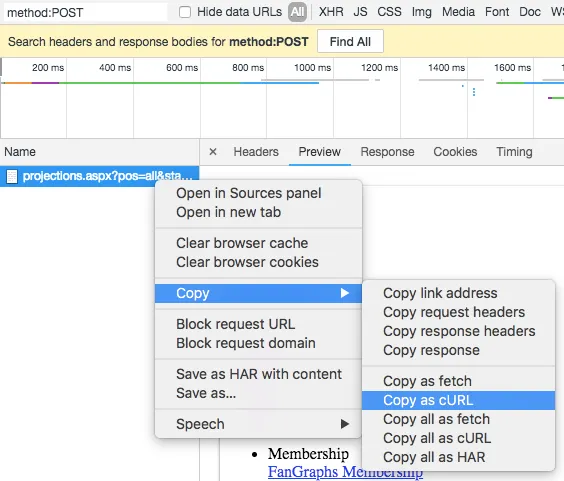Click the document icon of projections.aspx
This screenshot has height=481, width=564.
click(12, 177)
